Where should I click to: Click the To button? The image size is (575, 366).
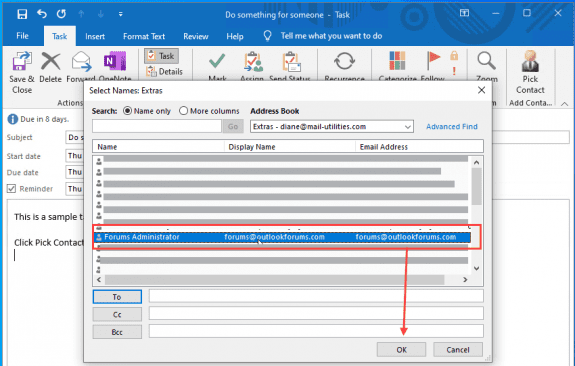pyautogui.click(x=117, y=297)
